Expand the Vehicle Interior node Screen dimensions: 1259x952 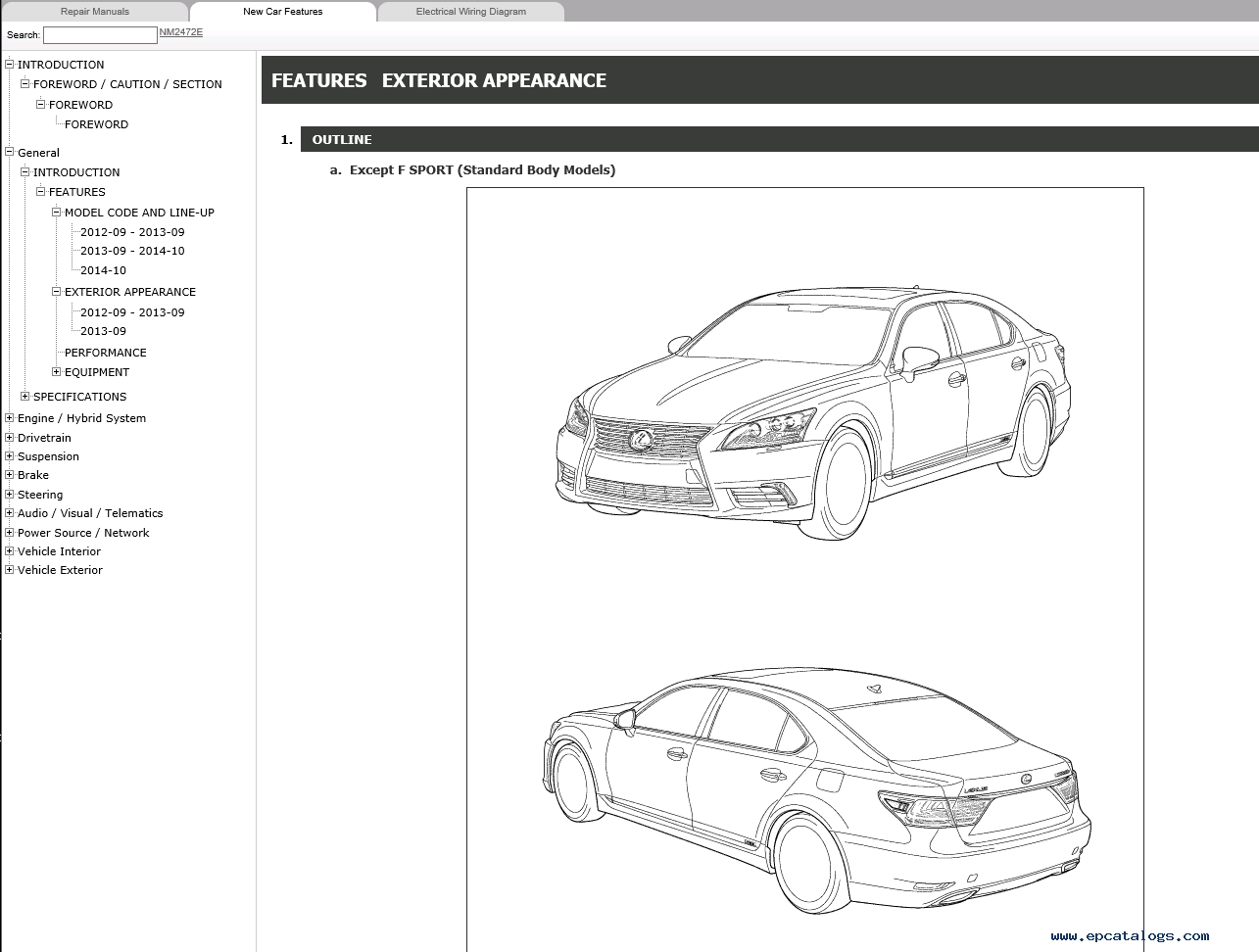pyautogui.click(x=10, y=550)
